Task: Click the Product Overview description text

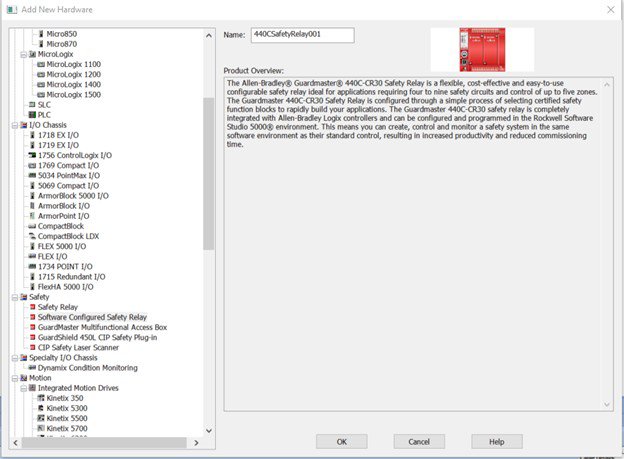Action: [x=412, y=113]
